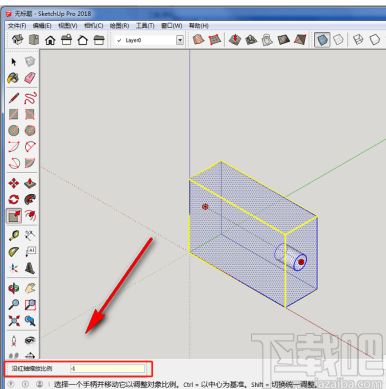This screenshot has width=386, height=389.
Task: Switch to Right view
Action: point(67,40)
